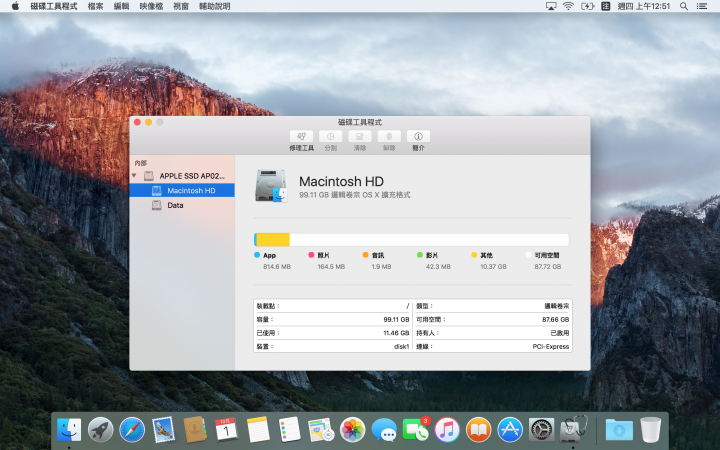
Task: Click the yellow segment of the storage bar
Action: 273,240
